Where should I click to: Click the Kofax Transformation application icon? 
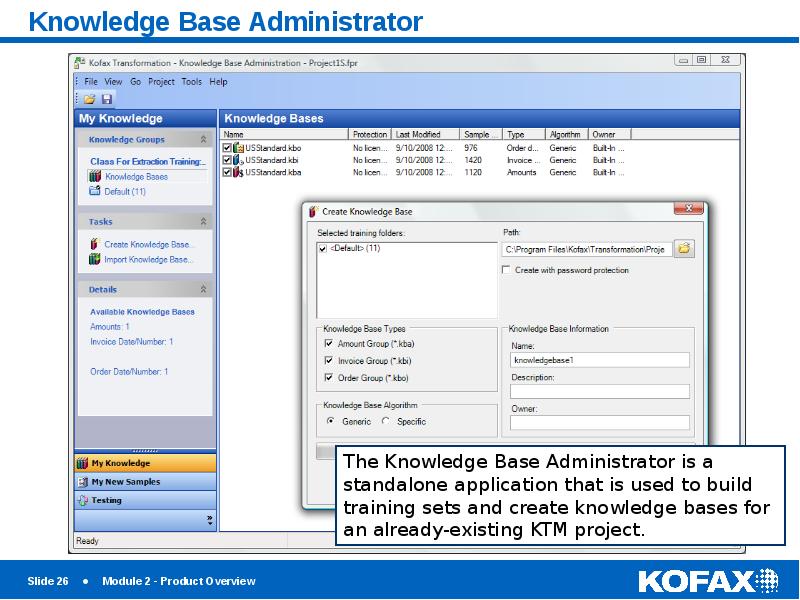coord(79,60)
